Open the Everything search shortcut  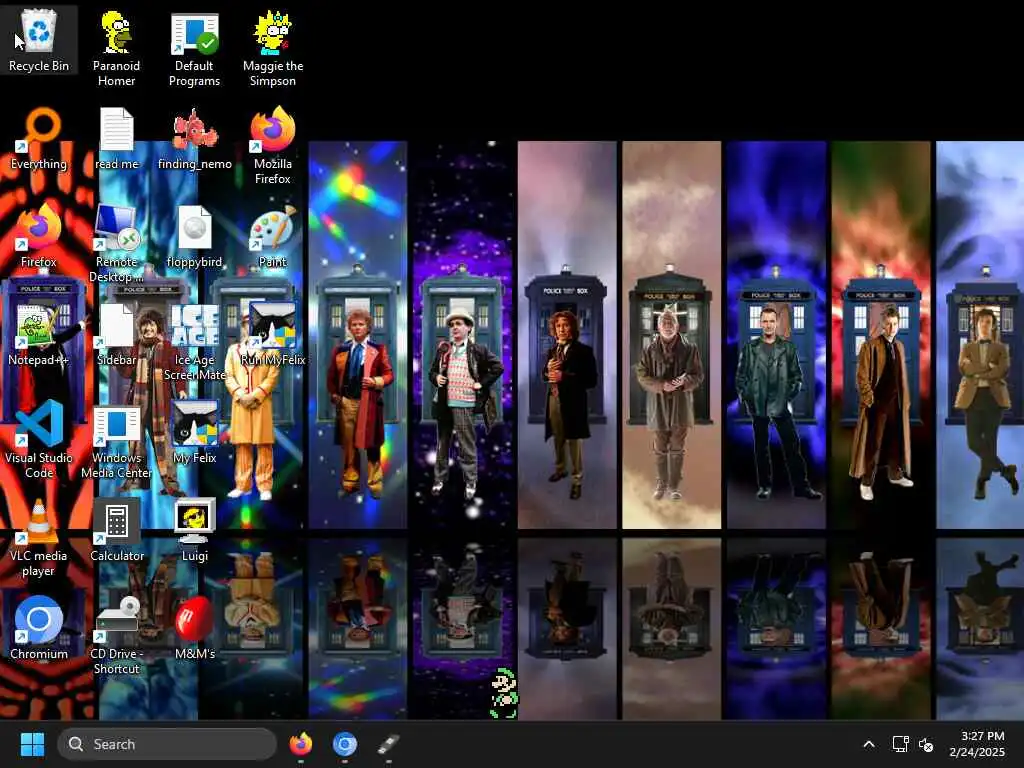[x=39, y=138]
